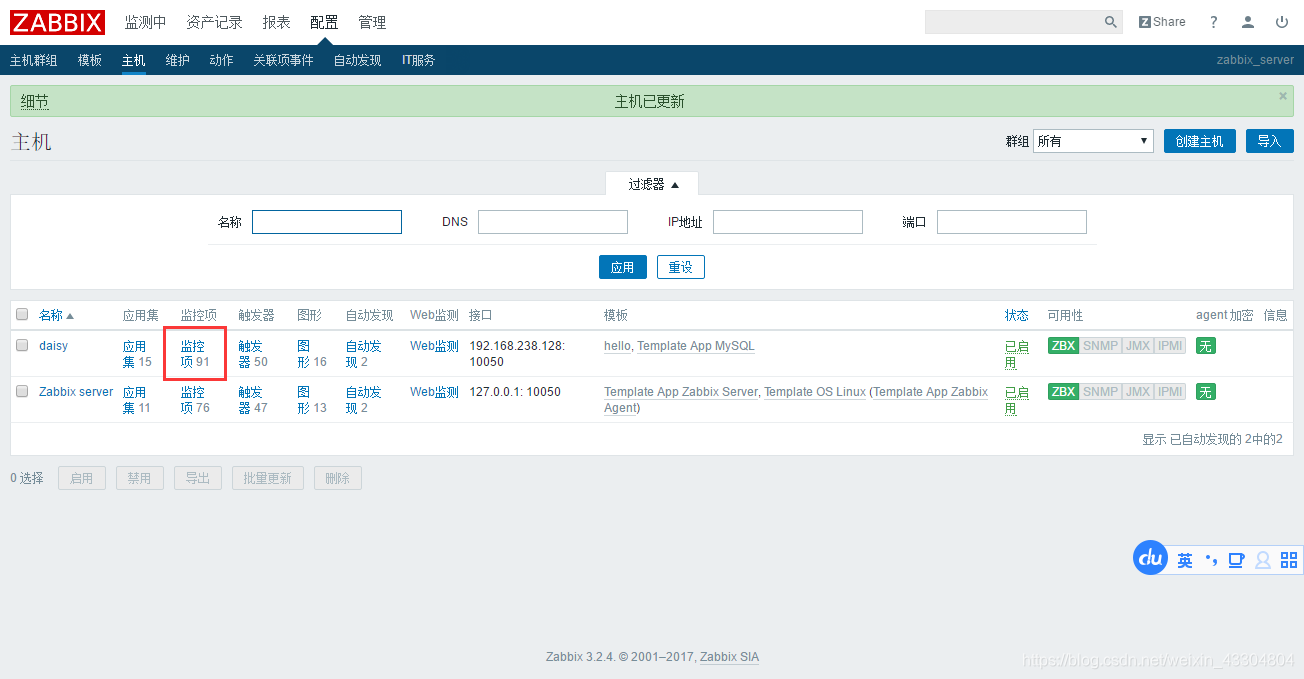
Task: Open the Zabbix SIA footer link
Action: click(x=729, y=657)
